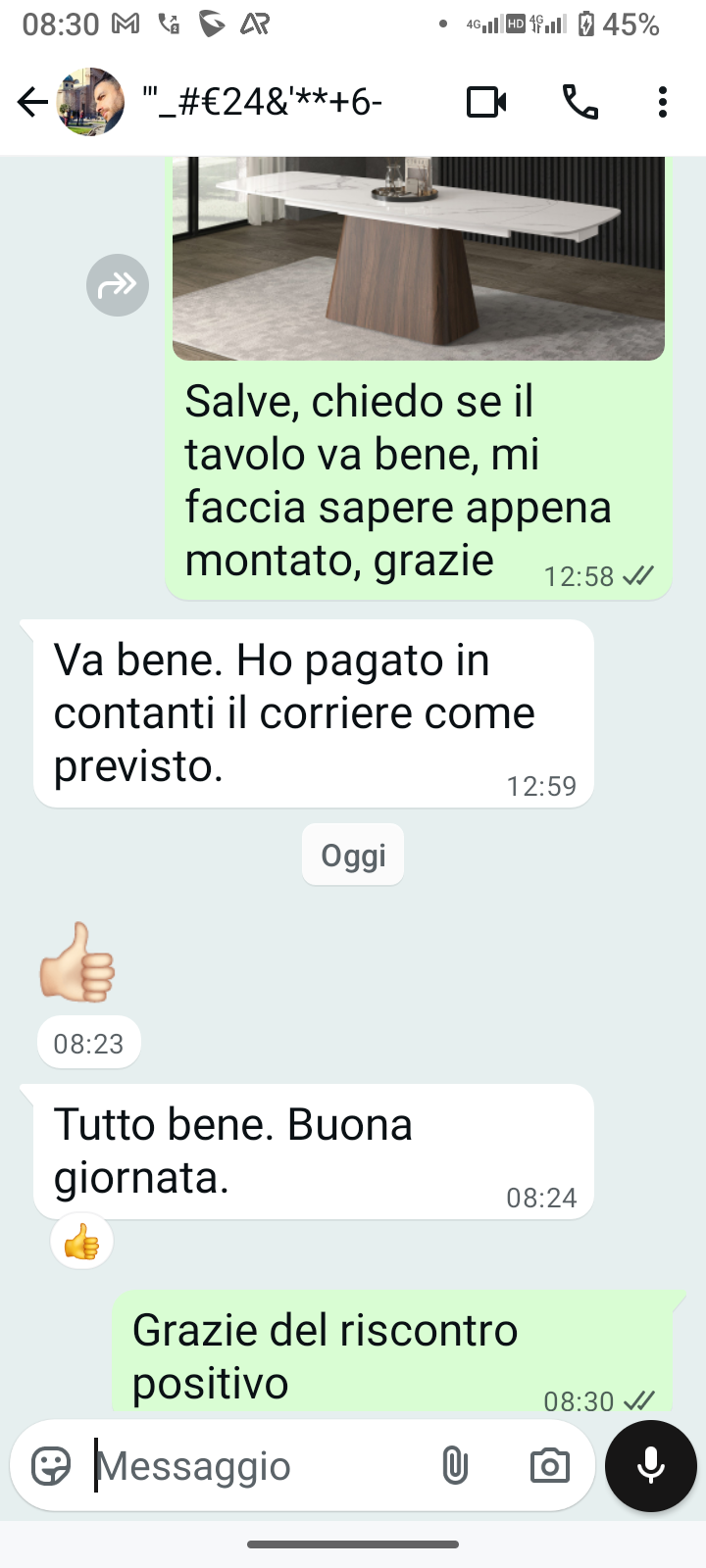This screenshot has height=1568, width=706.
Task: Attach a file with paperclip icon
Action: click(x=455, y=1466)
